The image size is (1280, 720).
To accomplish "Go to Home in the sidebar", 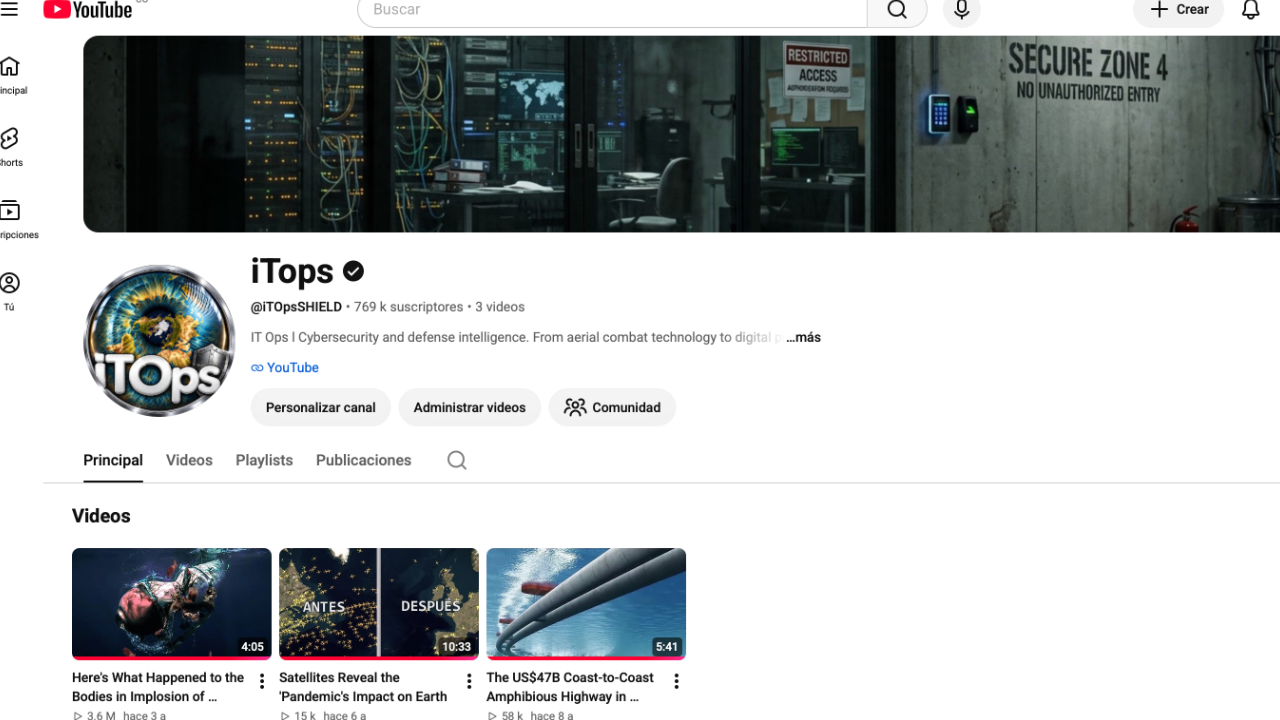I will pyautogui.click(x=10, y=75).
